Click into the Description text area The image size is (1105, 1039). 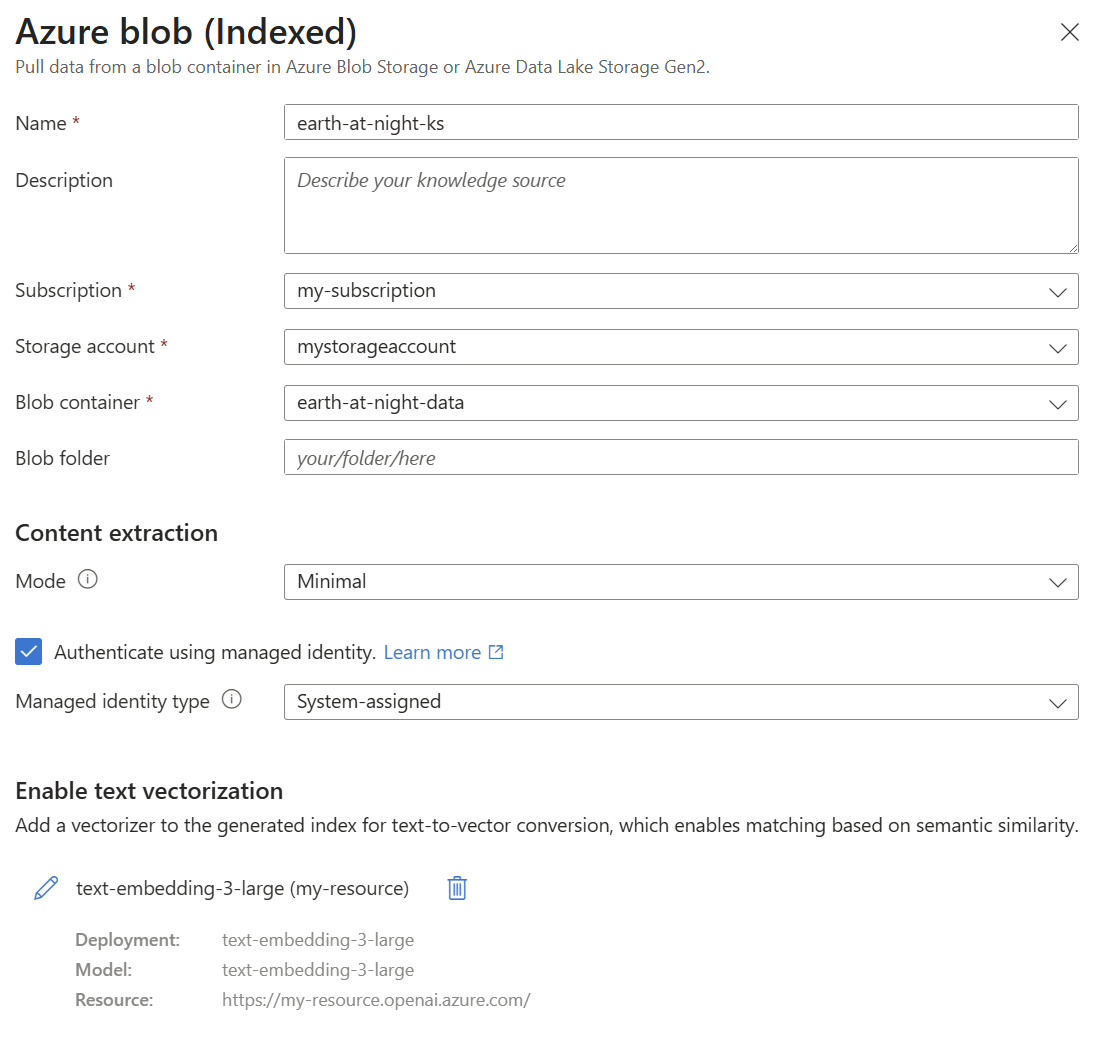pyautogui.click(x=681, y=205)
